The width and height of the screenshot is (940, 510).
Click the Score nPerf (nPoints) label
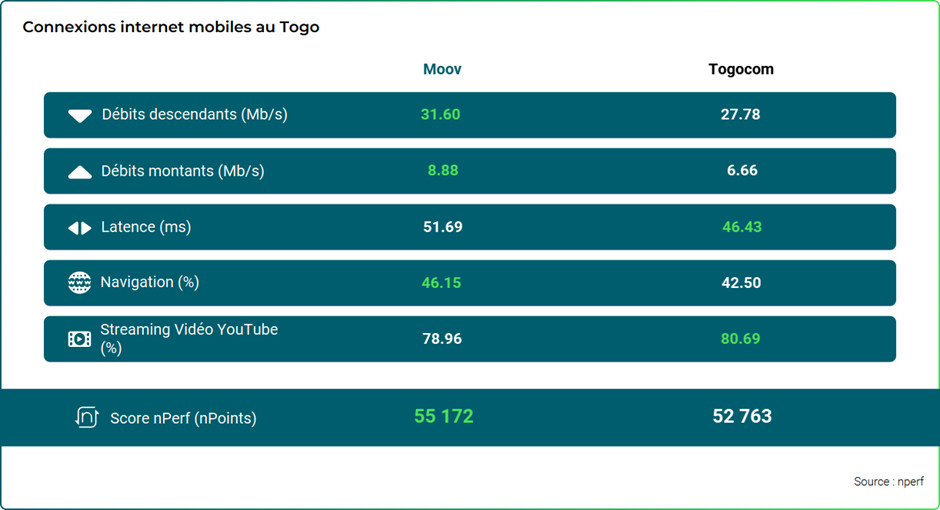(x=183, y=418)
